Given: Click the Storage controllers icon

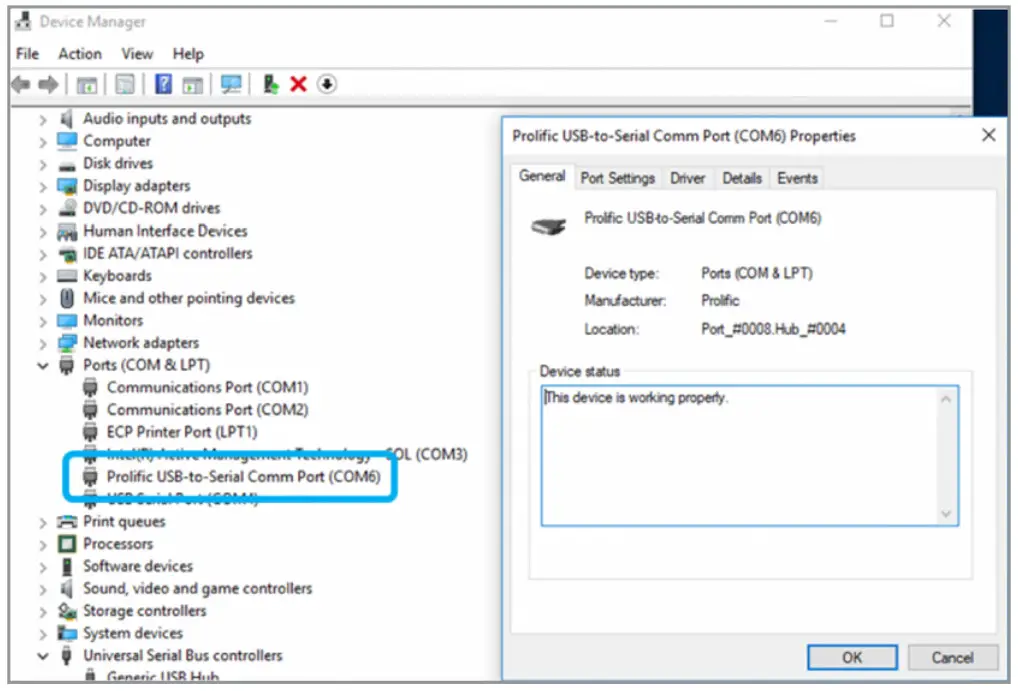Looking at the screenshot, I should coord(67,611).
